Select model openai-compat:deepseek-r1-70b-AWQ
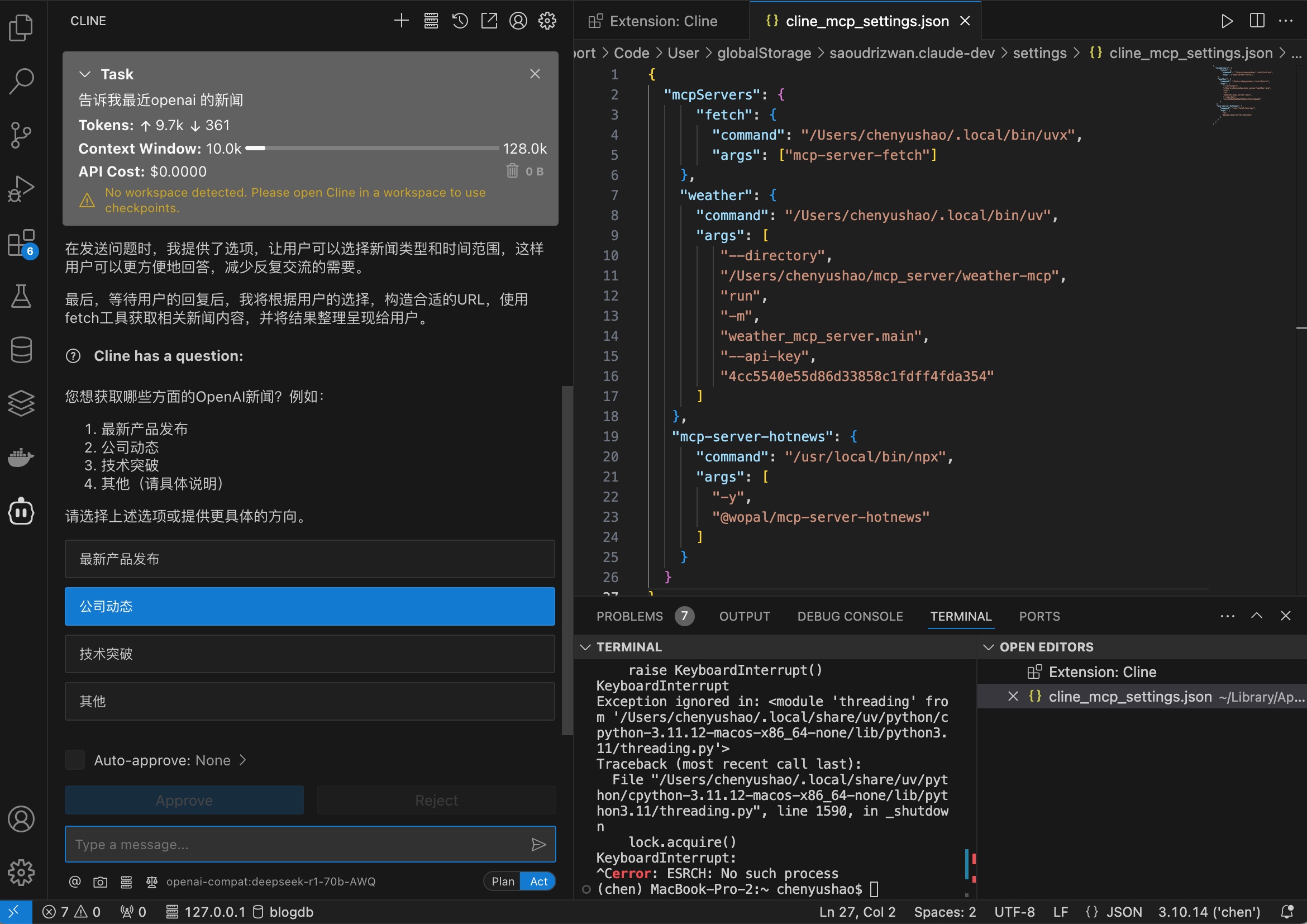This screenshot has height=924, width=1307. (271, 882)
